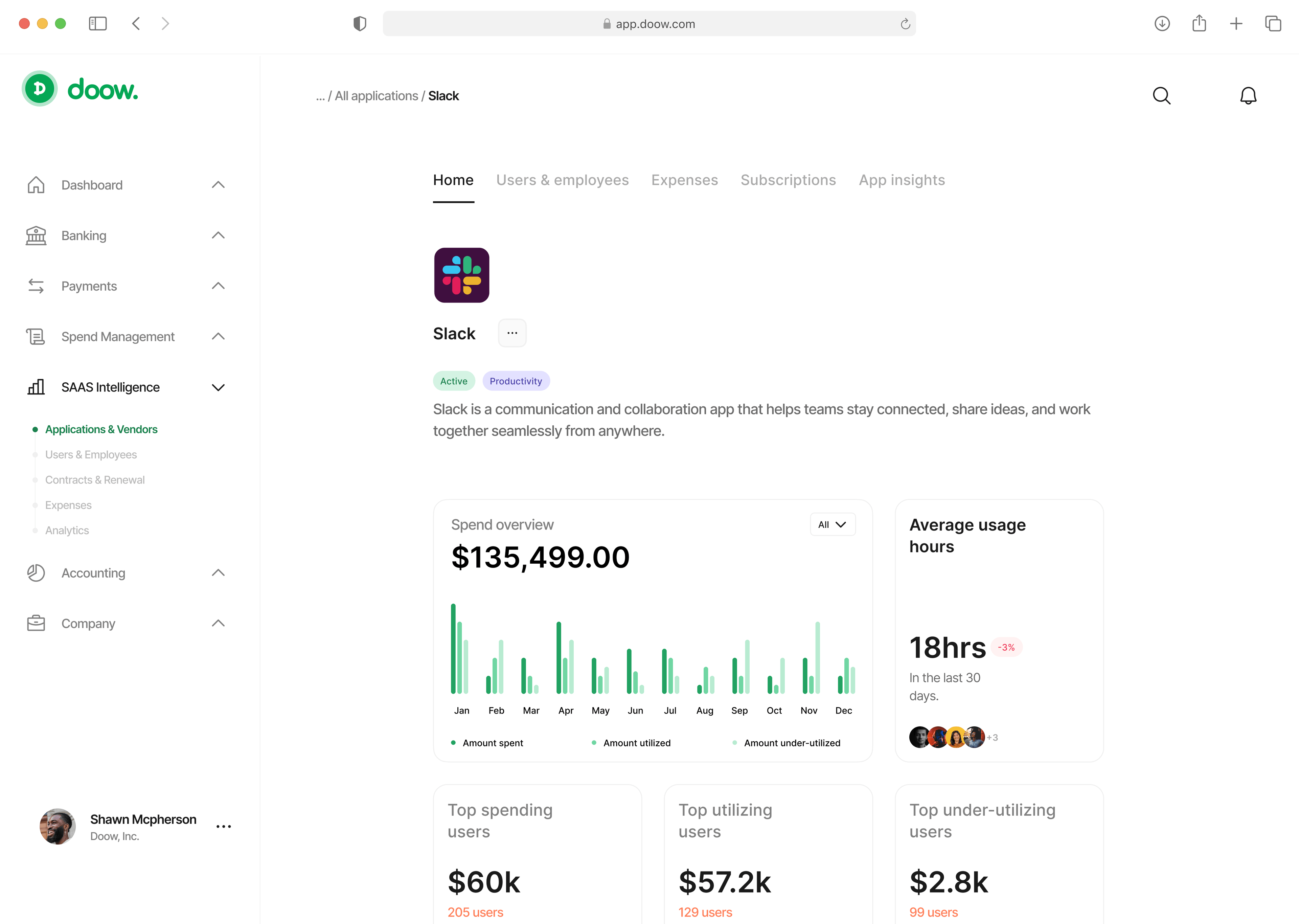This screenshot has height=924, width=1299.
Task: Open the Slack more options button
Action: pos(512,333)
